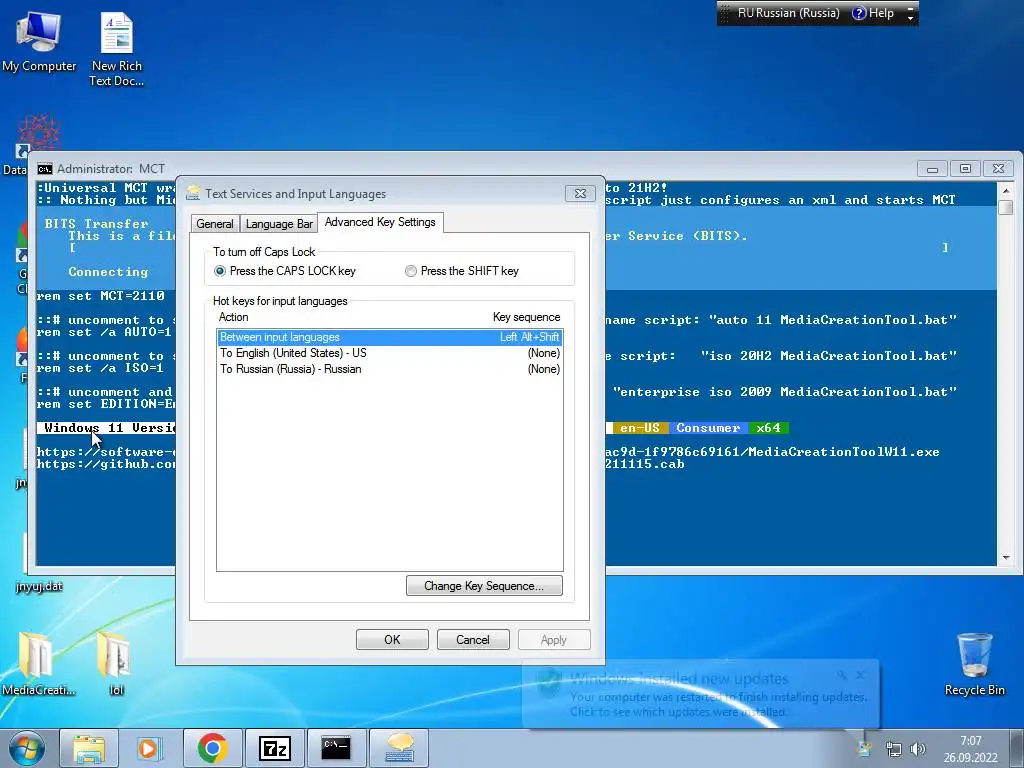Minimize the Administrator: MCT window
The image size is (1024, 768).
(933, 168)
